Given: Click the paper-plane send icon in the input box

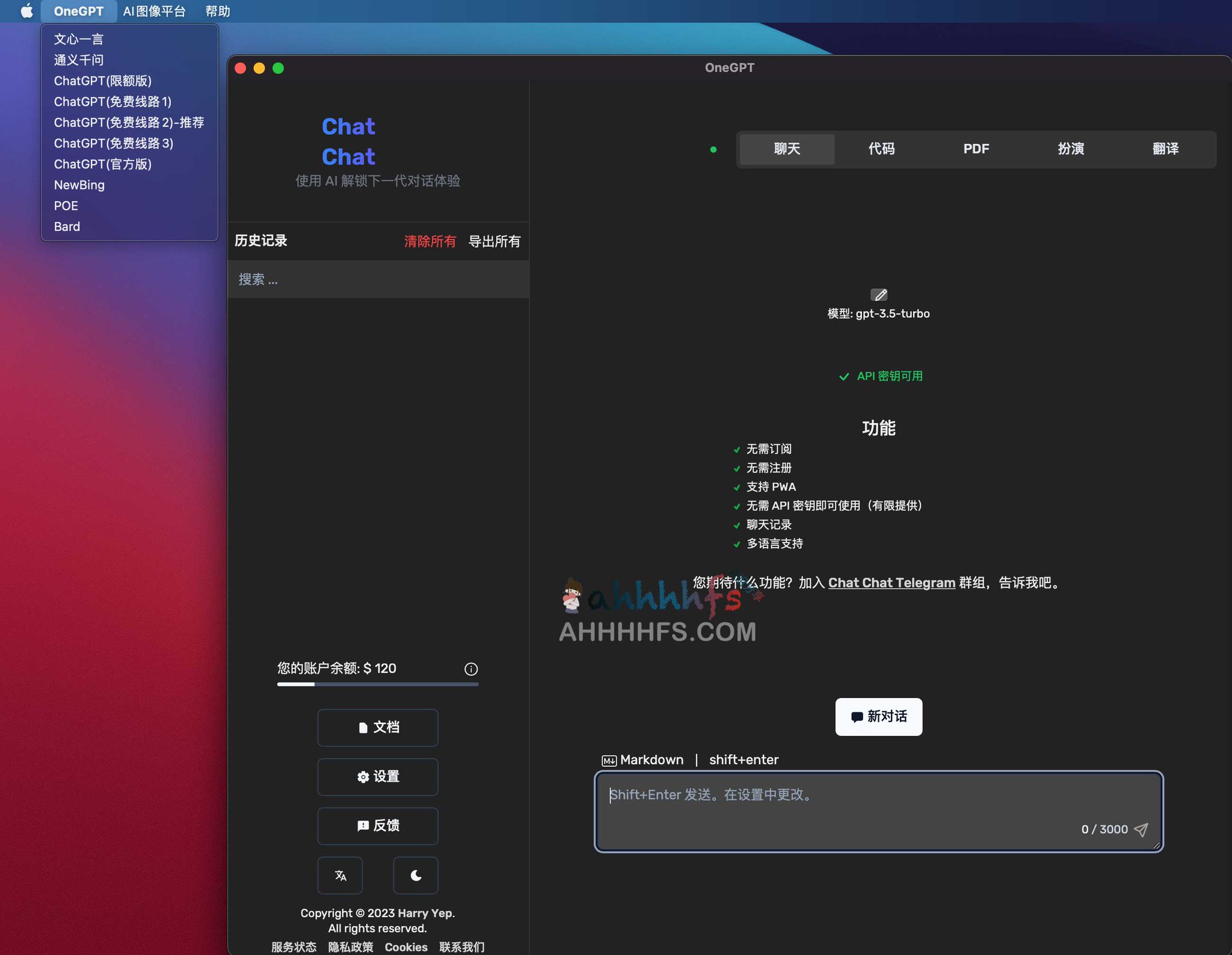Looking at the screenshot, I should pyautogui.click(x=1141, y=829).
